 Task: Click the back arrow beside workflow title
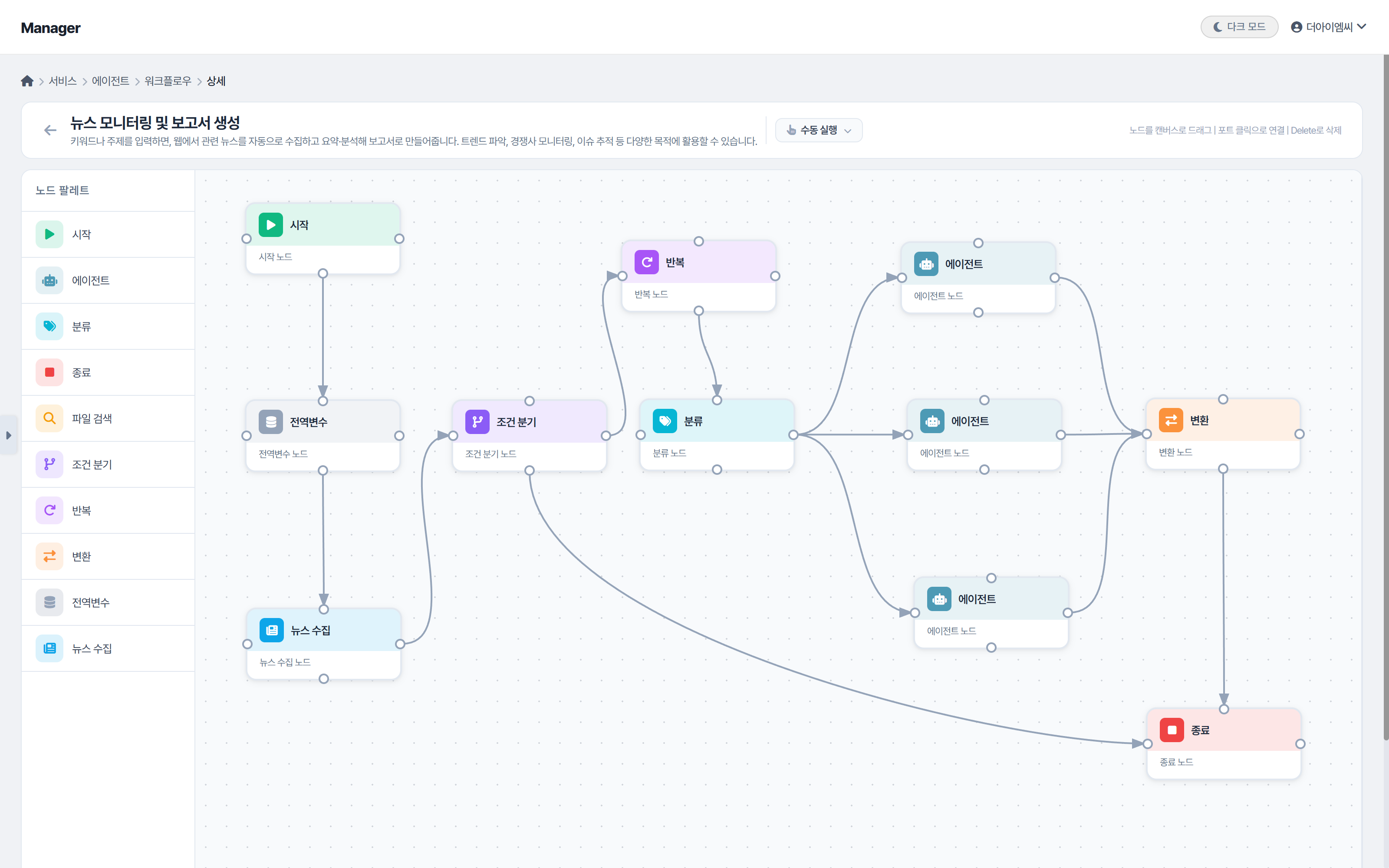50,130
